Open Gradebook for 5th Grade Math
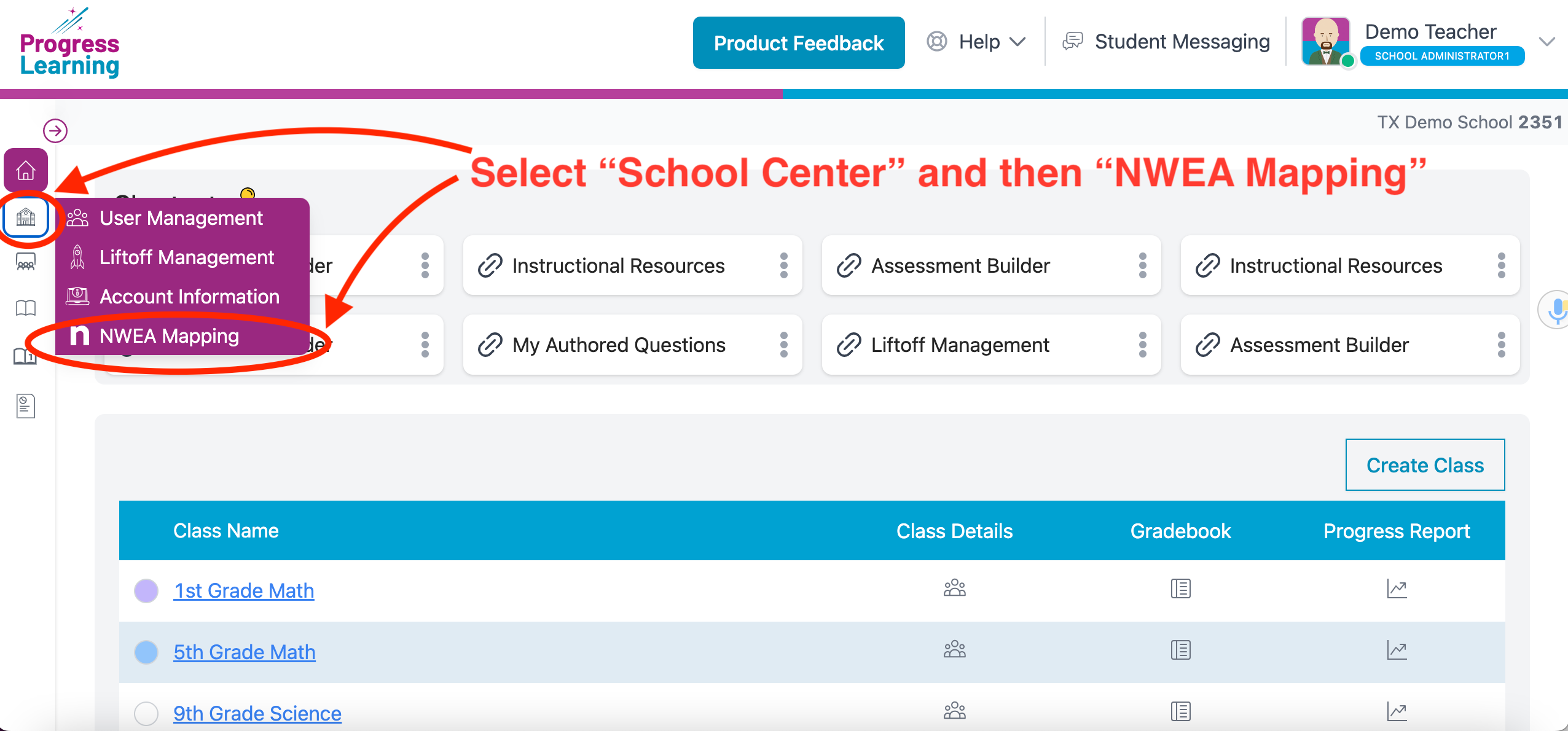Viewport: 1568px width, 731px height. point(1180,650)
